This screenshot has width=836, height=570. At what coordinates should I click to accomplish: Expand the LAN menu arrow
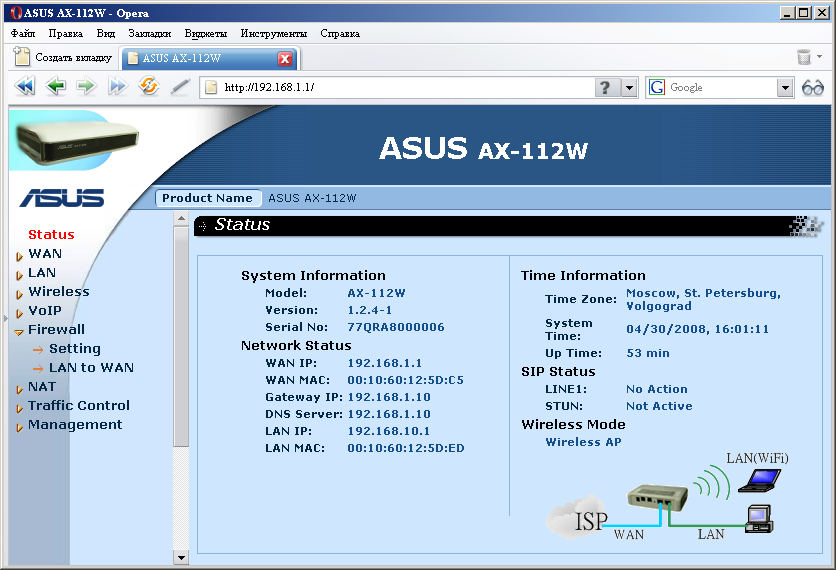tap(19, 275)
